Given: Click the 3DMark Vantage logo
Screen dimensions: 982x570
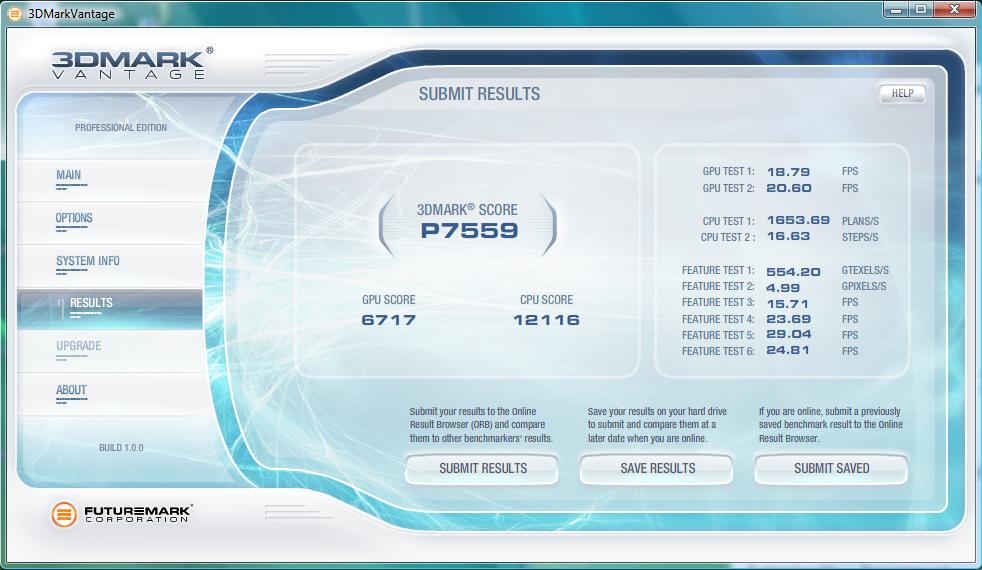Looking at the screenshot, I should 132,64.
